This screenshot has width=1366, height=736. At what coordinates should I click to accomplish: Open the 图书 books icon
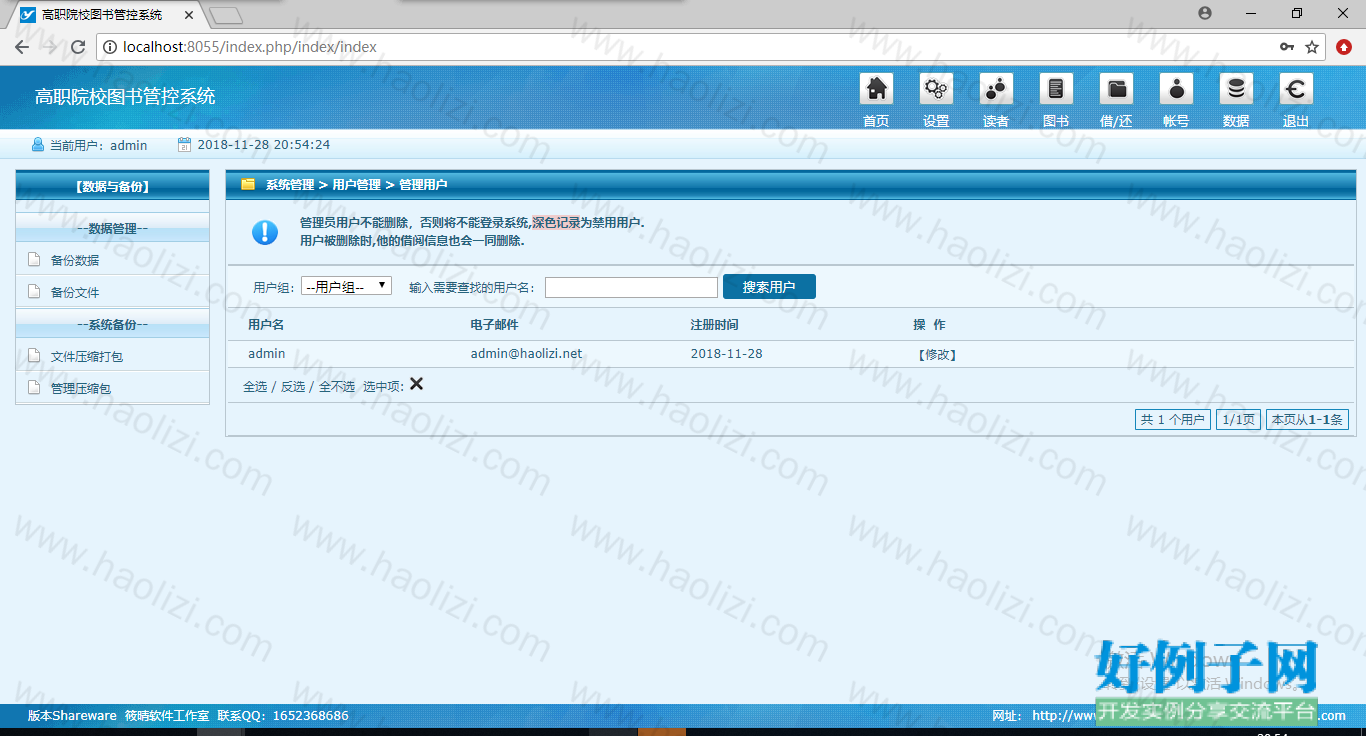pos(1056,89)
